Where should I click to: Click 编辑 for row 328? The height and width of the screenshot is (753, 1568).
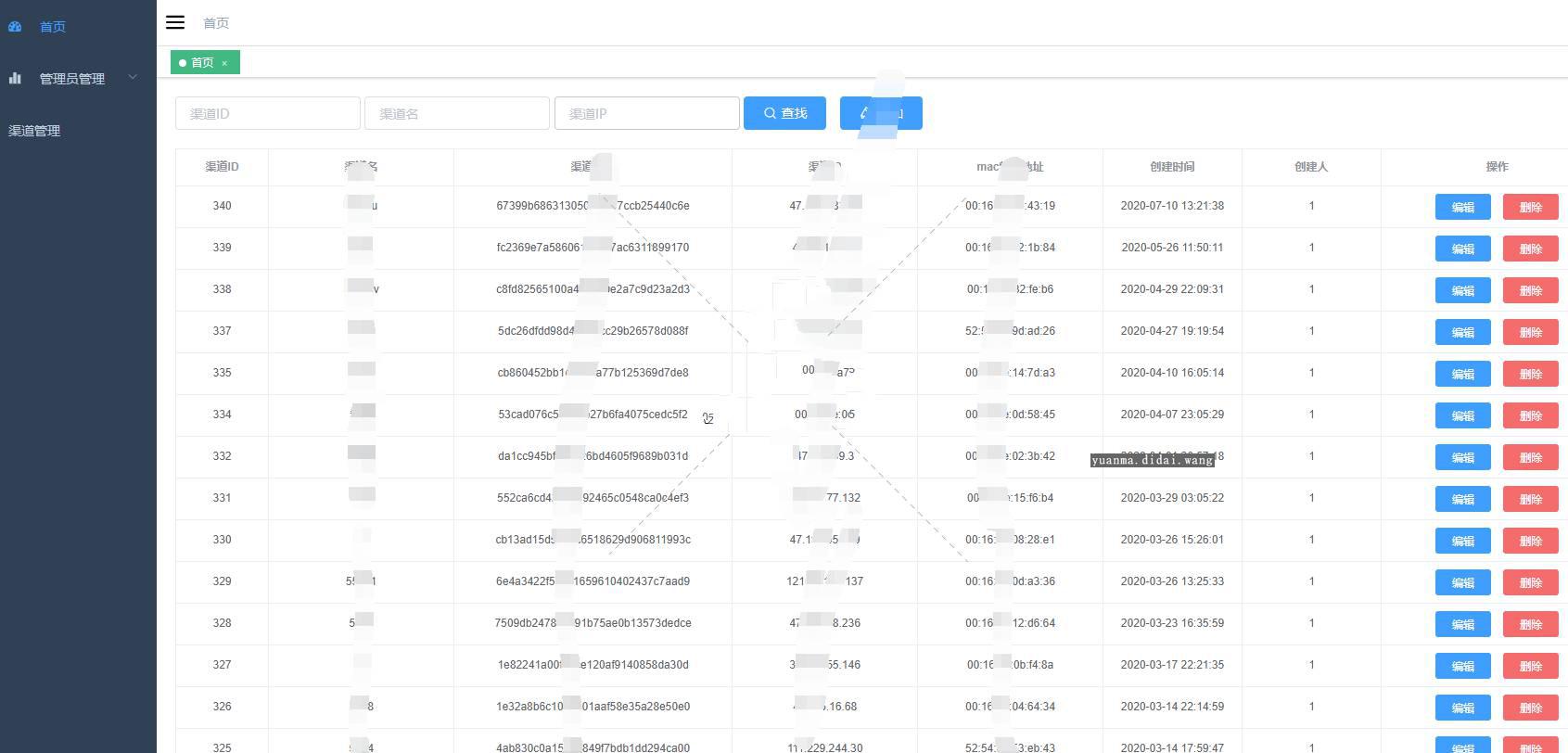pyautogui.click(x=1463, y=624)
